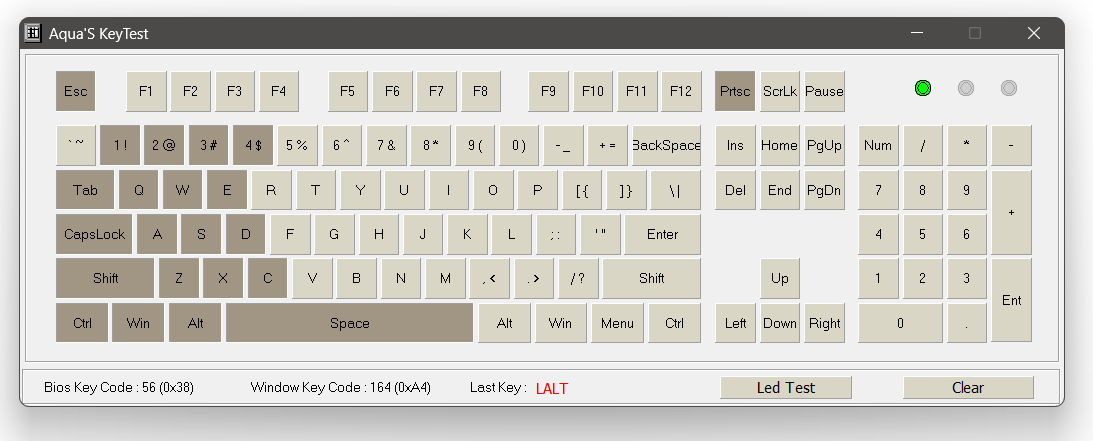Click the PgUp key

(x=824, y=145)
